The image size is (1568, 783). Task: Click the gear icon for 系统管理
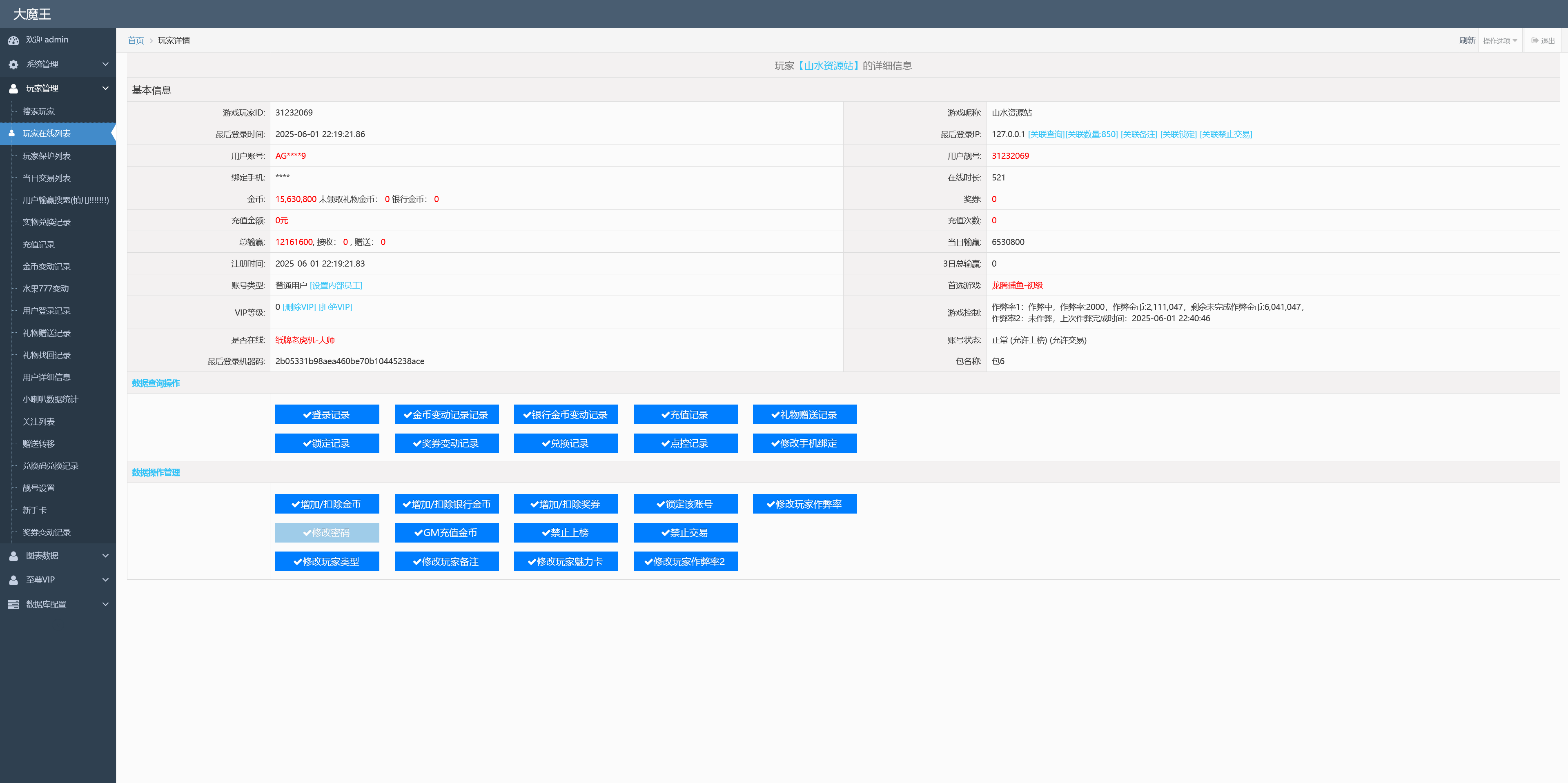[13, 65]
